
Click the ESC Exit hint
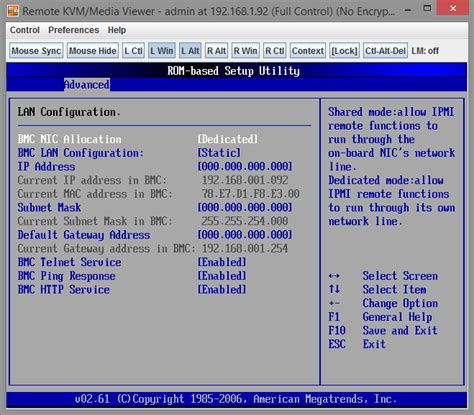(x=357, y=344)
